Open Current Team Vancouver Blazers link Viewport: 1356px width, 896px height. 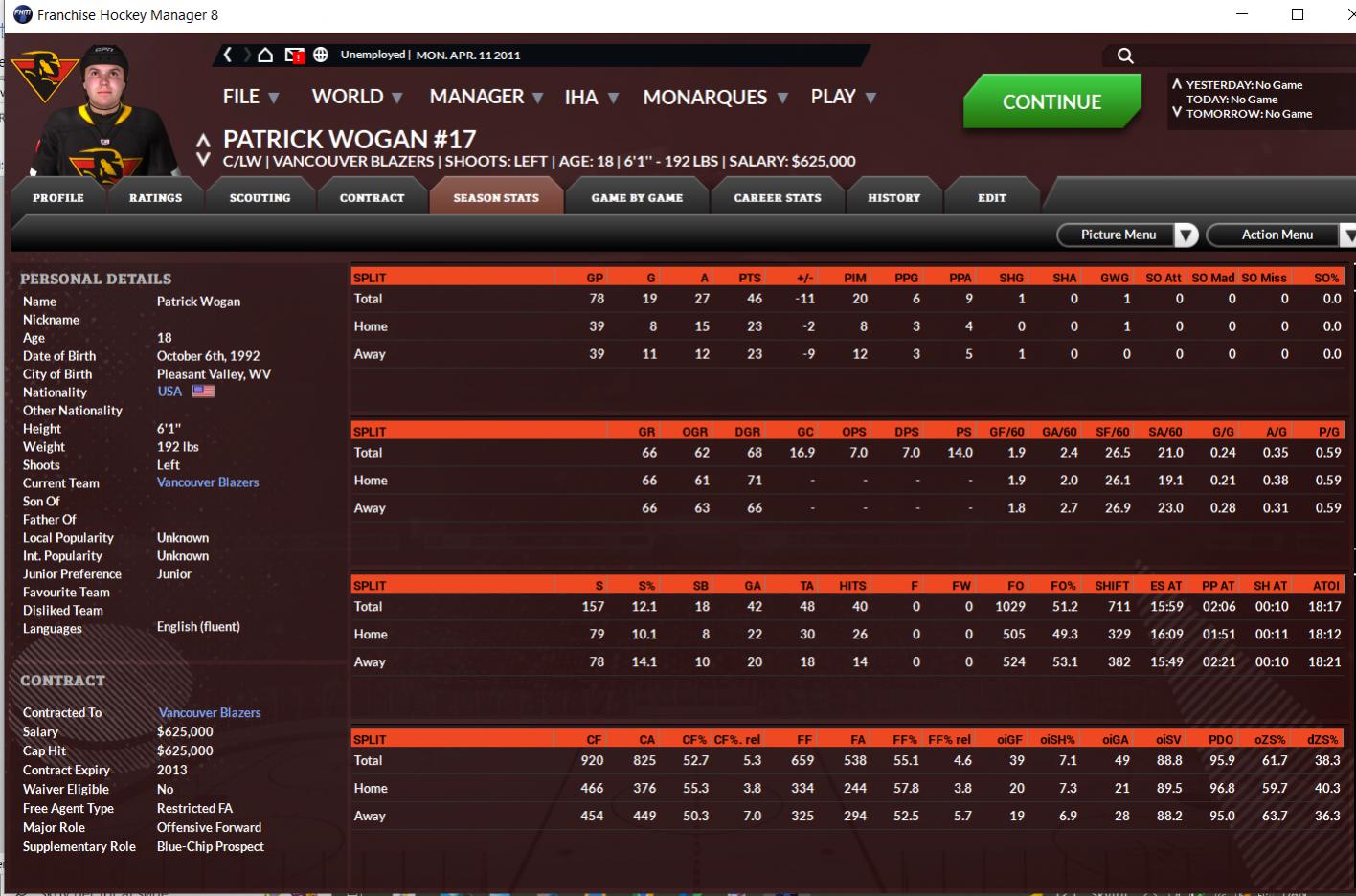208,482
